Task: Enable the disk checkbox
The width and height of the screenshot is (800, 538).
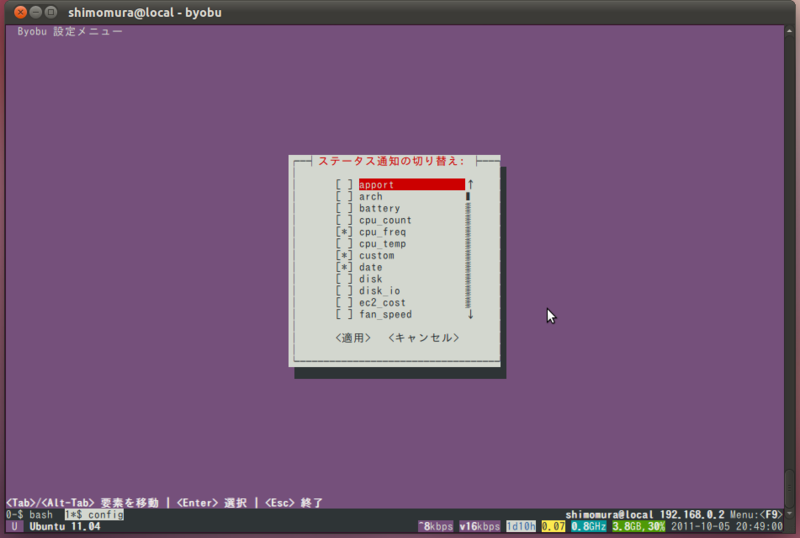Action: (x=344, y=278)
